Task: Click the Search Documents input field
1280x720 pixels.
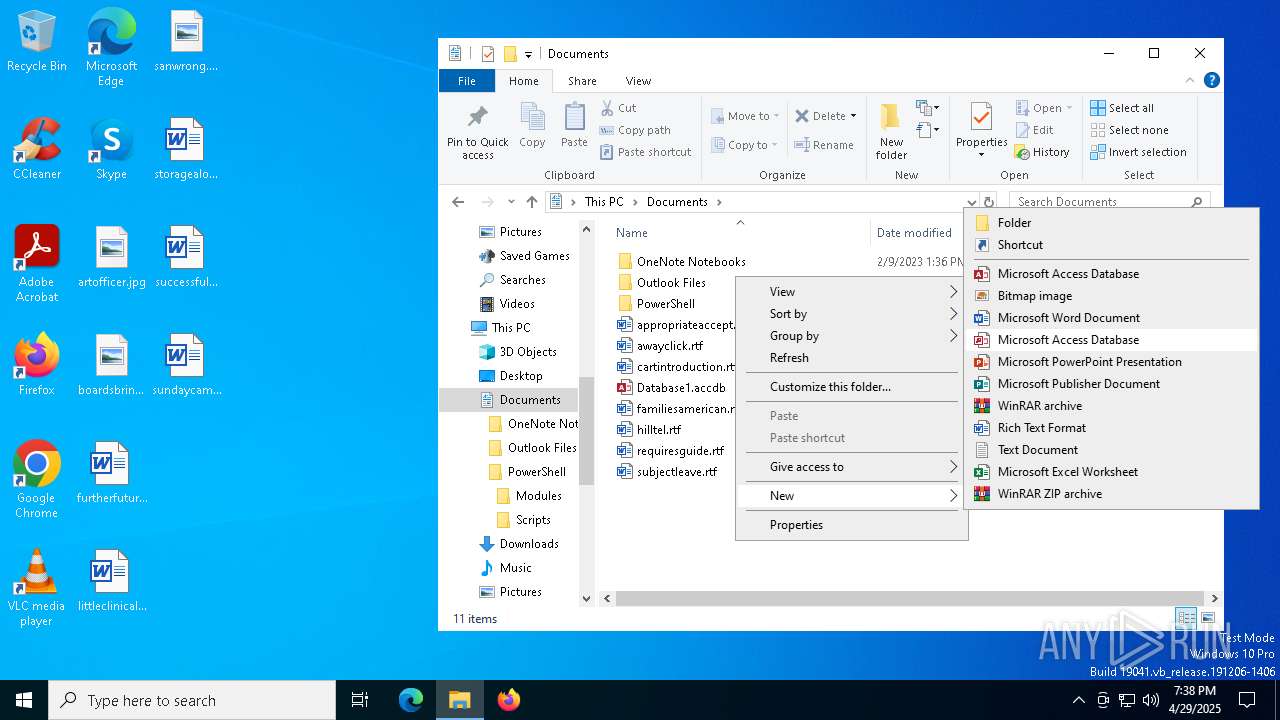Action: click(x=1100, y=201)
